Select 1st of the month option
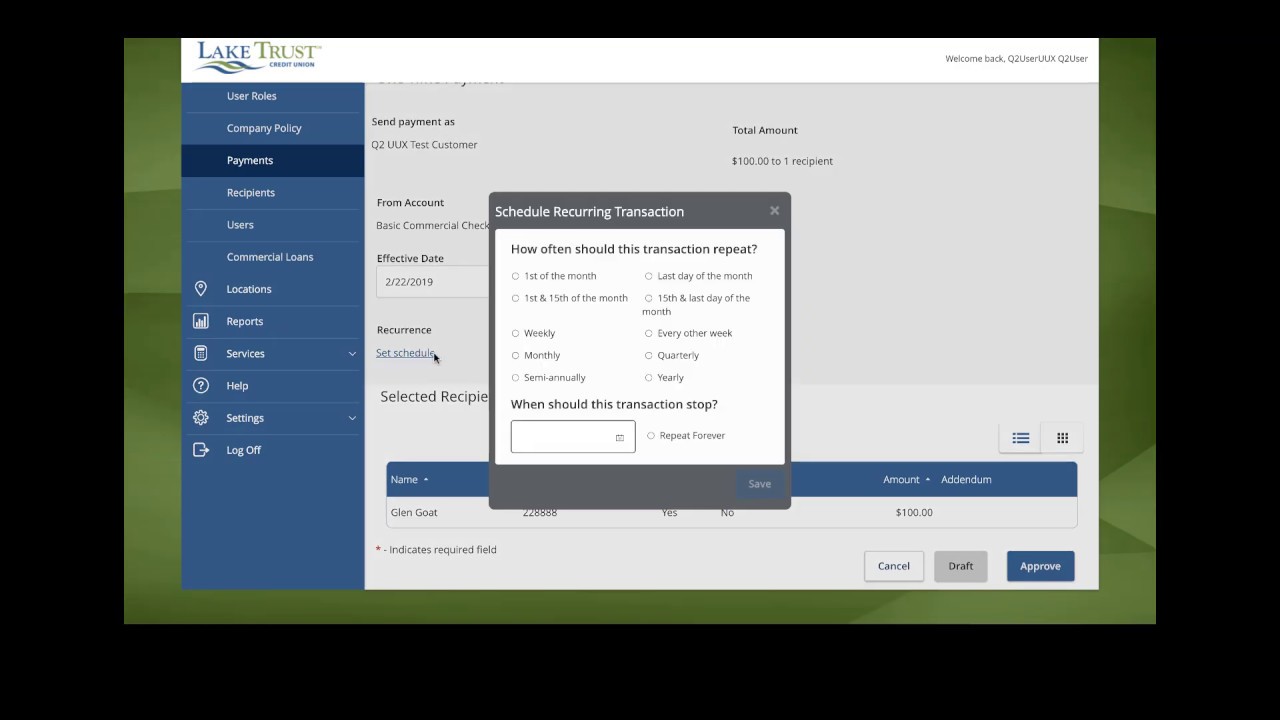The image size is (1280, 720). coord(516,276)
